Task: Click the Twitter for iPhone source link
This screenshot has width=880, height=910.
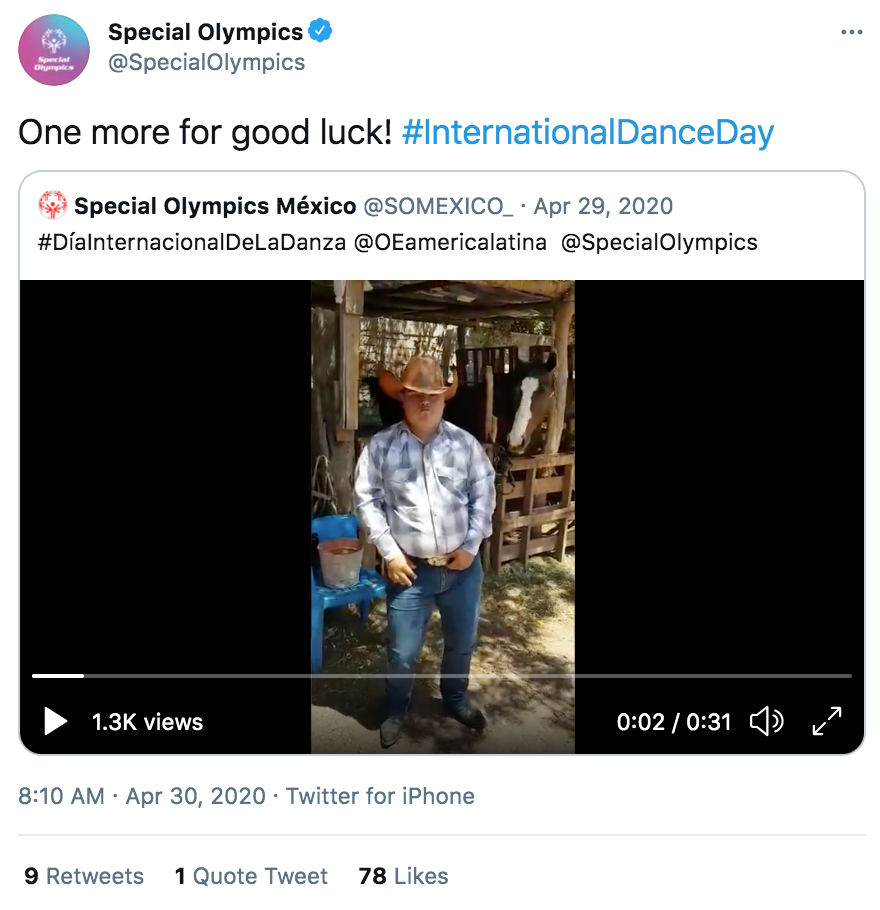Action: [380, 796]
